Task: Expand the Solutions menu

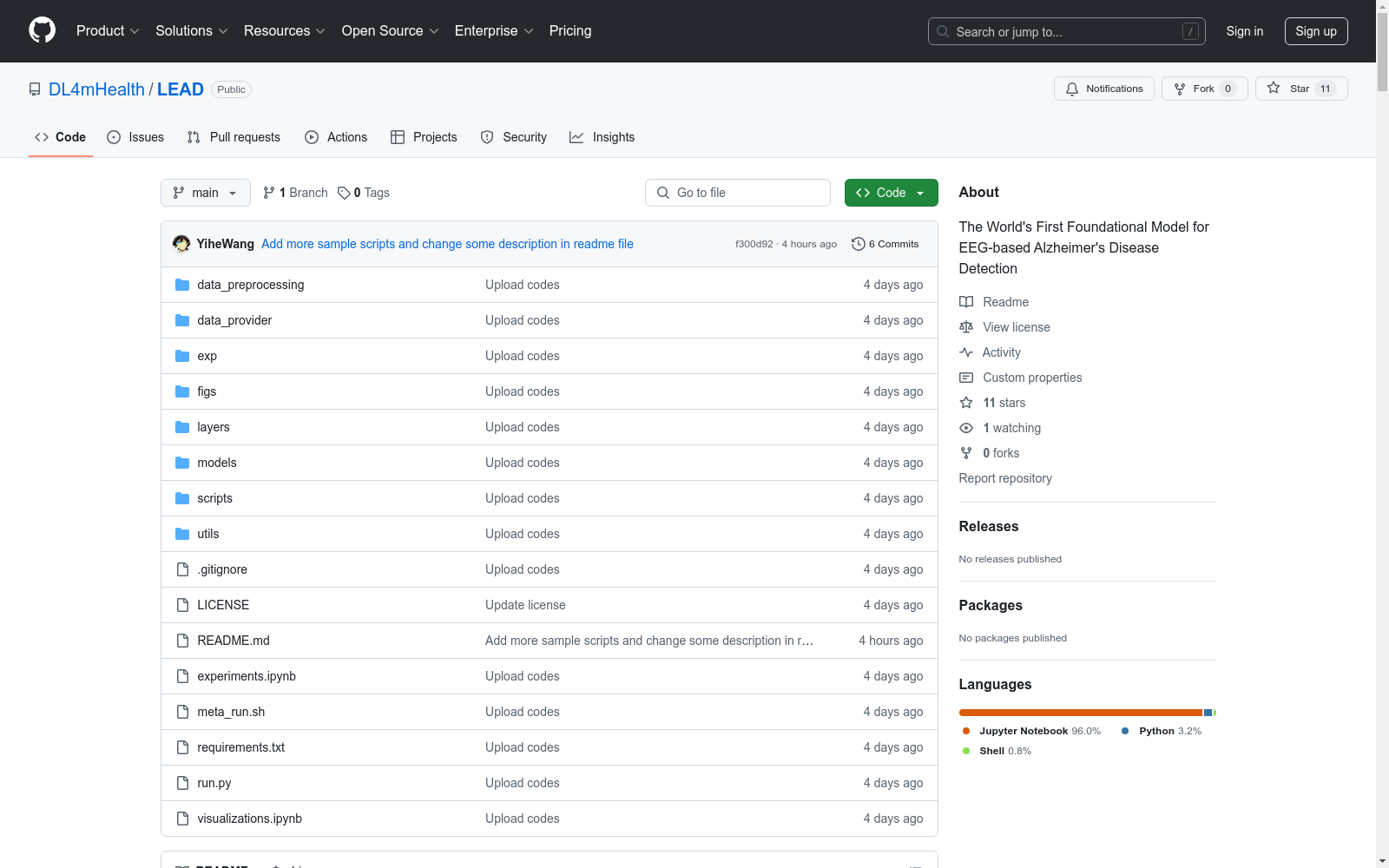Action: click(x=191, y=30)
